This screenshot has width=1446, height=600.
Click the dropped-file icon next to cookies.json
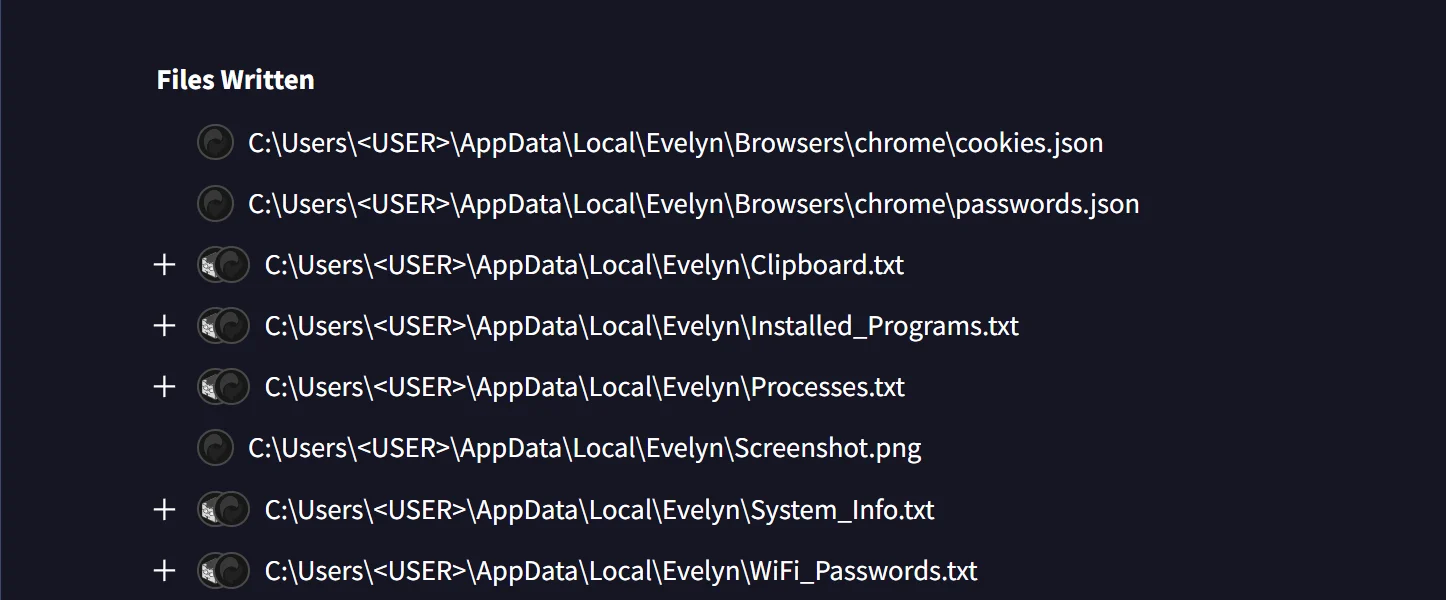click(x=215, y=143)
